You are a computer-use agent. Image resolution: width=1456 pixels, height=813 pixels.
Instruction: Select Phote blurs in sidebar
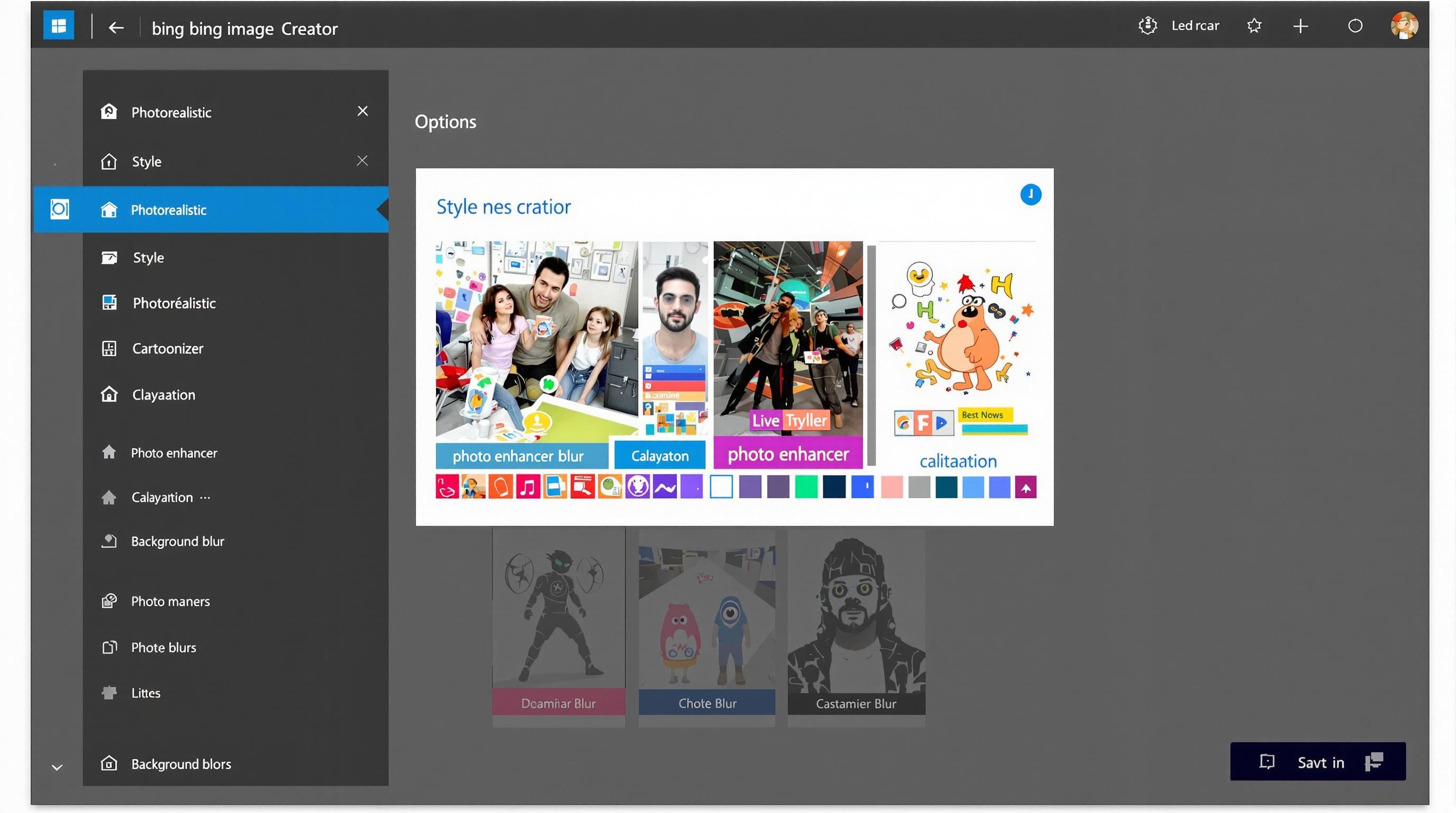tap(163, 647)
